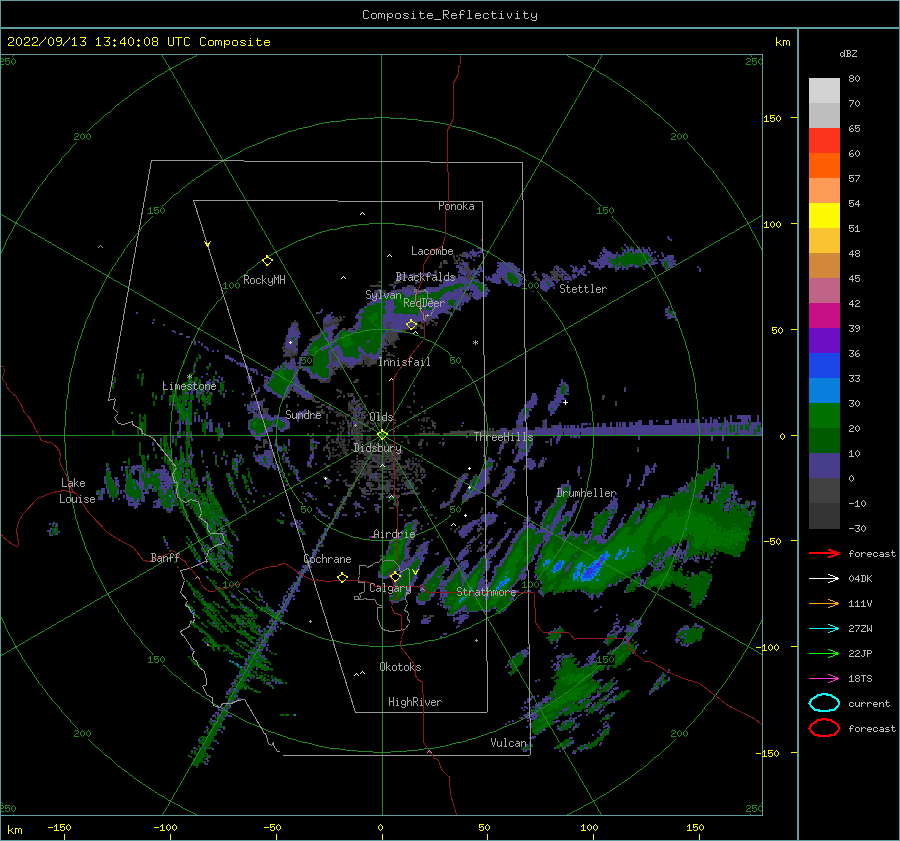The width and height of the screenshot is (900, 841).
Task: Click the Vulcan label
Action: pos(508,743)
